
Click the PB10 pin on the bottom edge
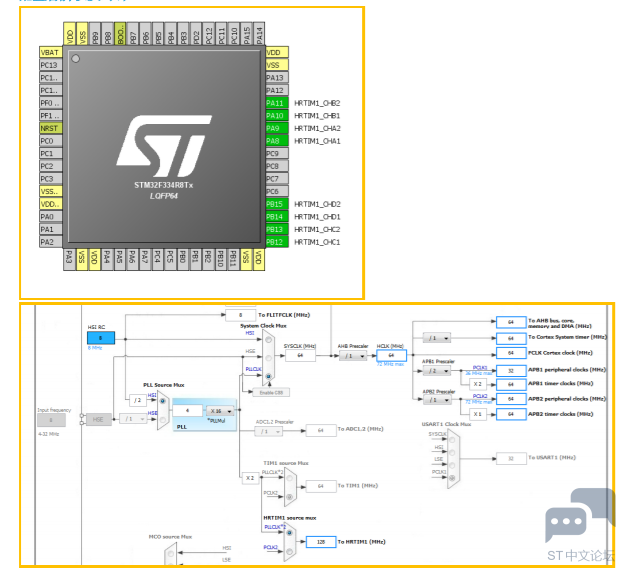(220, 259)
